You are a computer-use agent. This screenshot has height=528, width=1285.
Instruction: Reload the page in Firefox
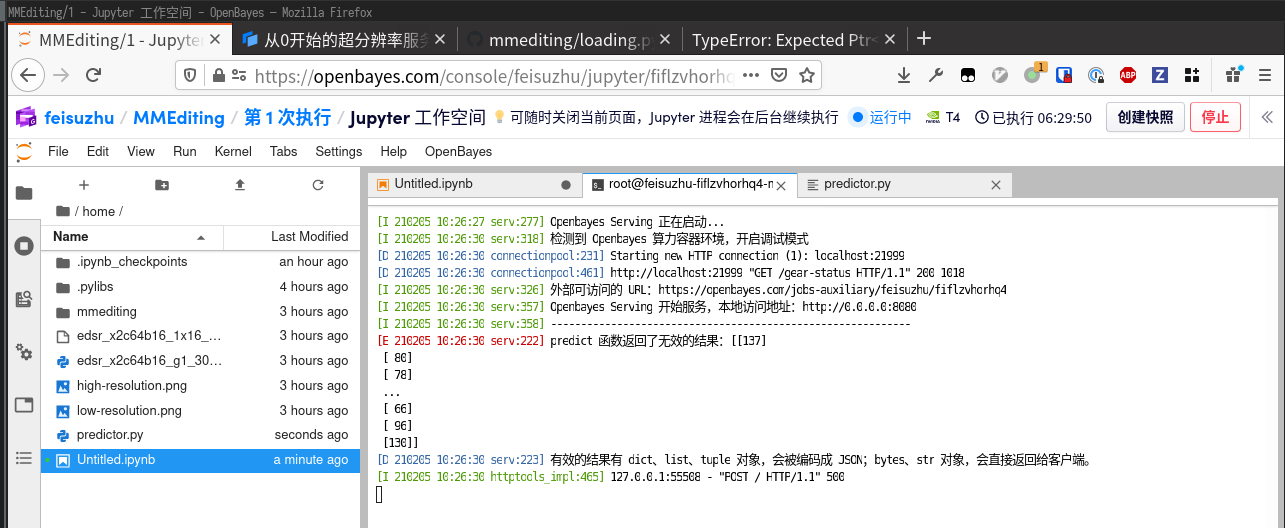(93, 75)
